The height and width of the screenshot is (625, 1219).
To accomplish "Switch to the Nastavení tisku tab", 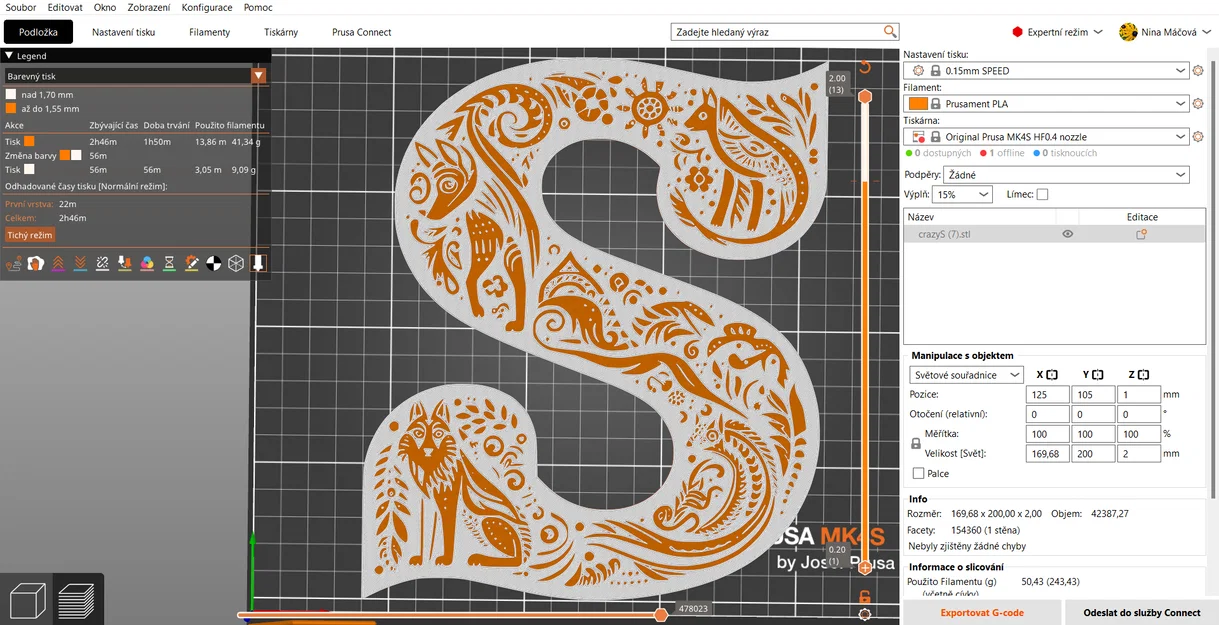I will tap(124, 31).
